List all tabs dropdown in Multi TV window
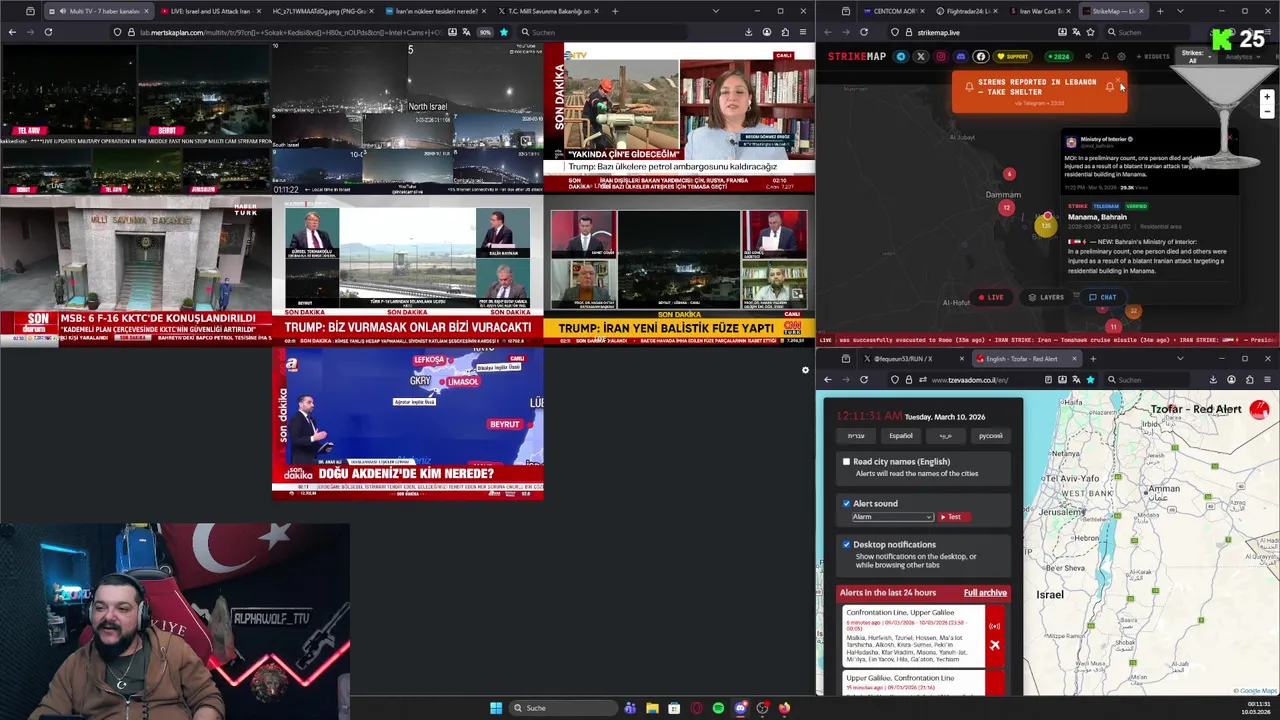Image resolution: width=1280 pixels, height=720 pixels. pyautogui.click(x=715, y=11)
